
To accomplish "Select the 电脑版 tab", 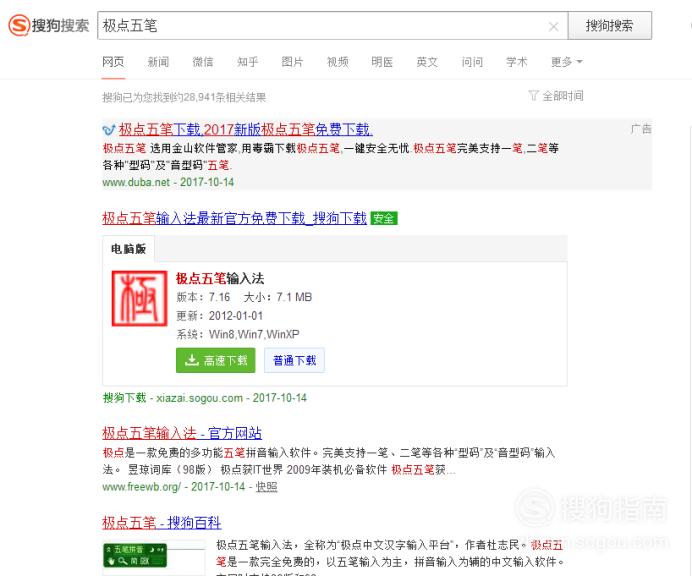I will (x=128, y=249).
